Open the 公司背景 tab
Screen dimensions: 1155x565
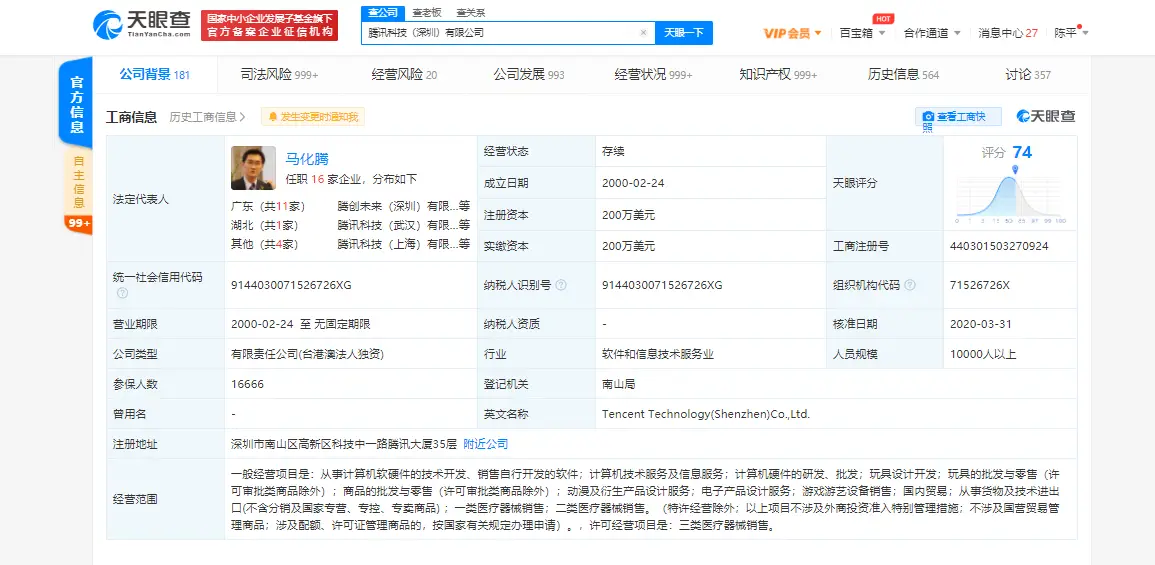(x=155, y=74)
